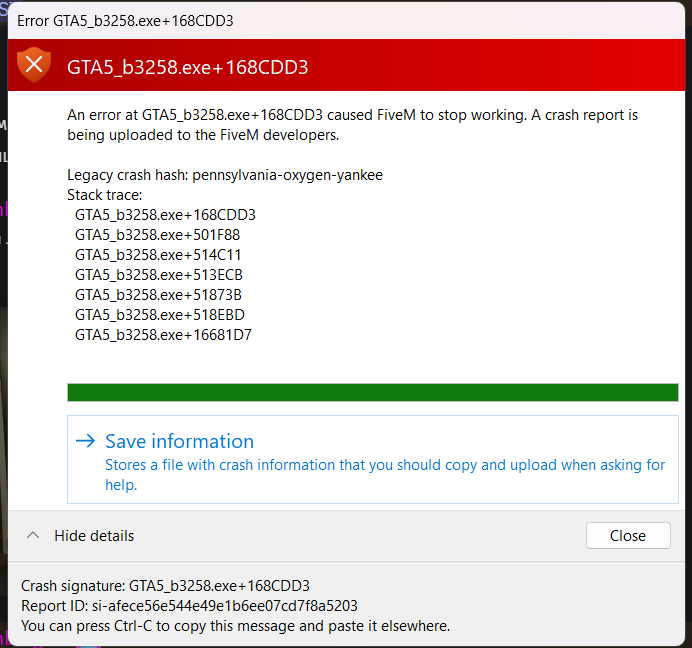Select stack trace line GTA5_b3258.exe+16681D7
The width and height of the screenshot is (692, 648).
[163, 335]
